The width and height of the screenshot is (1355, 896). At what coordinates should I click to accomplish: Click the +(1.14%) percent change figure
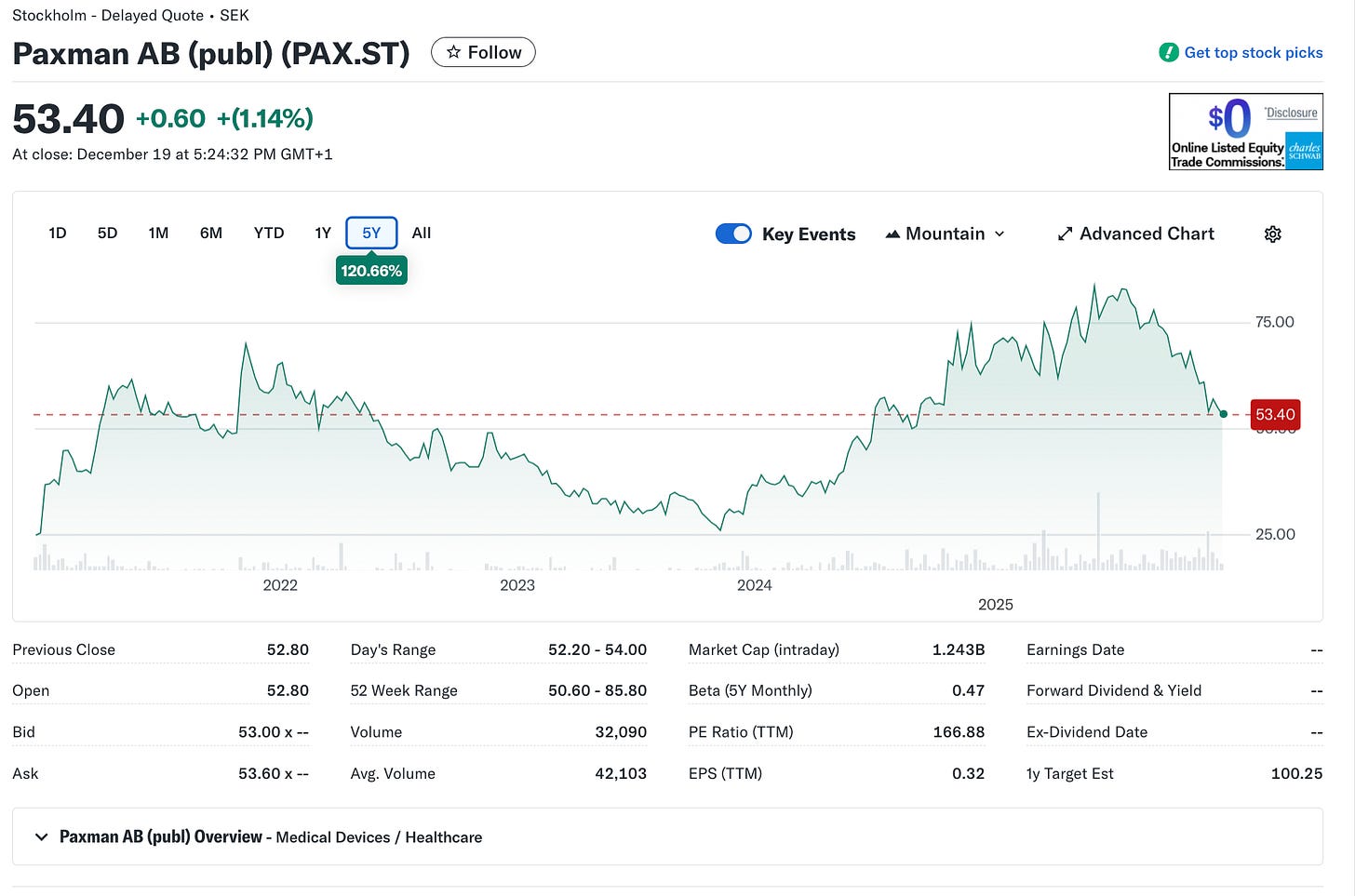(265, 118)
